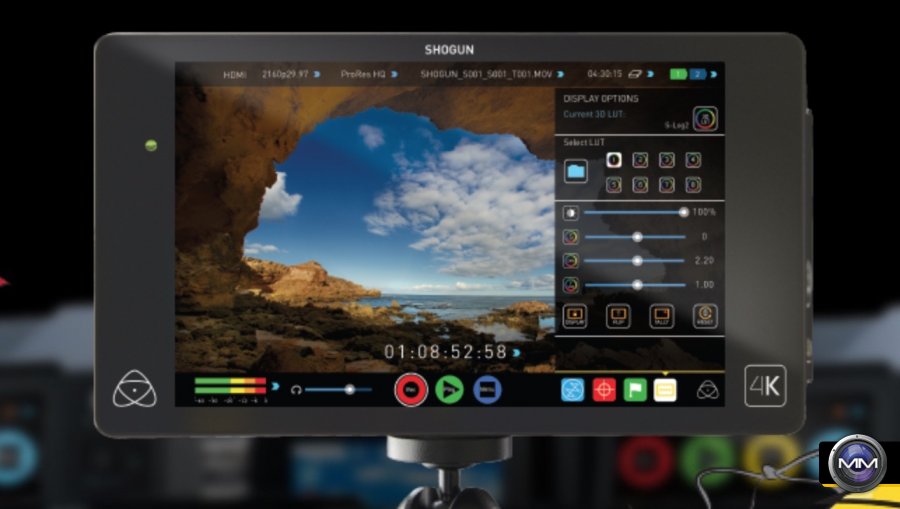
Task: Select LUT slot 5
Action: coord(614,184)
